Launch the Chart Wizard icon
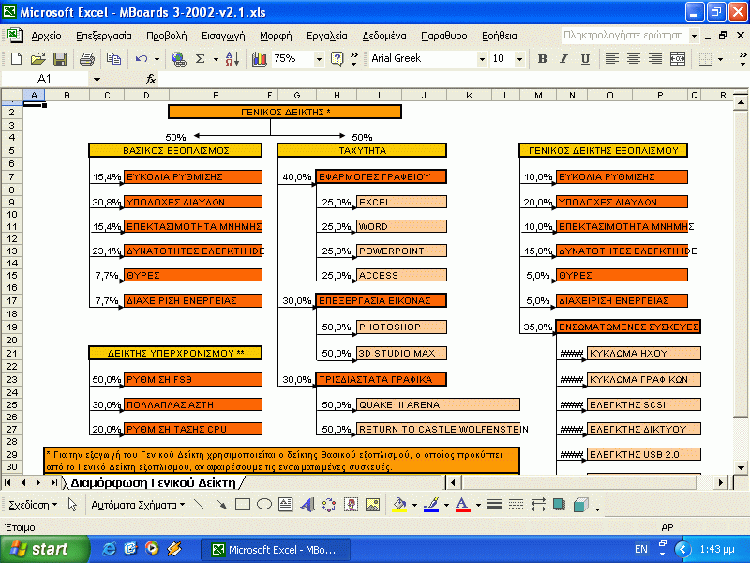Image resolution: width=750 pixels, height=563 pixels. (x=259, y=59)
